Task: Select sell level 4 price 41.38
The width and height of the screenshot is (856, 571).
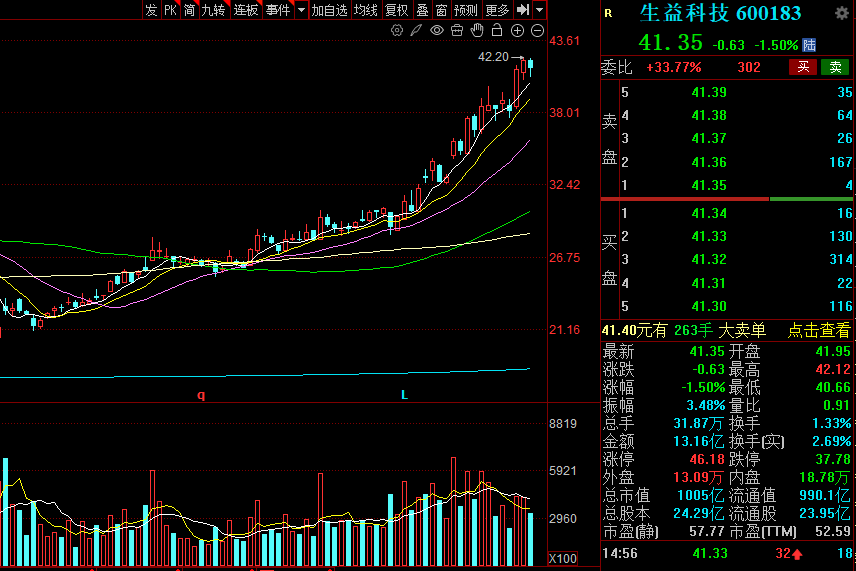Action: coord(709,115)
